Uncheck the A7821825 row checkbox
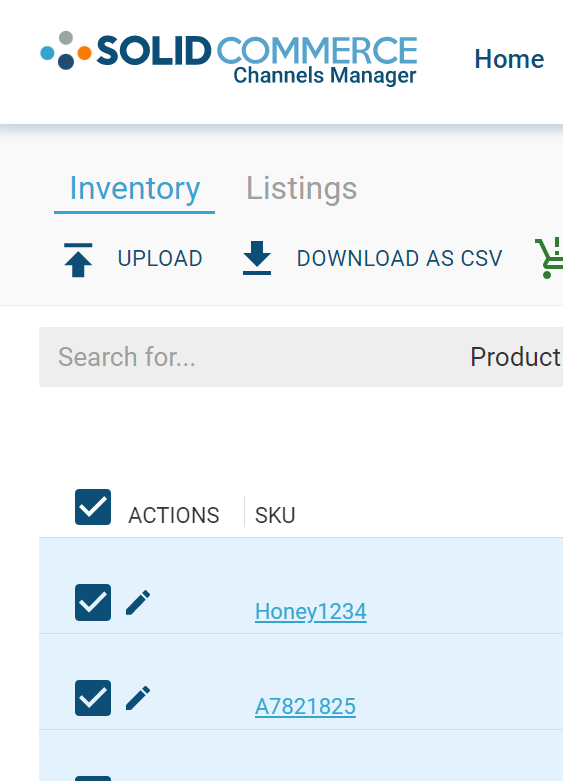The width and height of the screenshot is (563, 781). (93, 698)
